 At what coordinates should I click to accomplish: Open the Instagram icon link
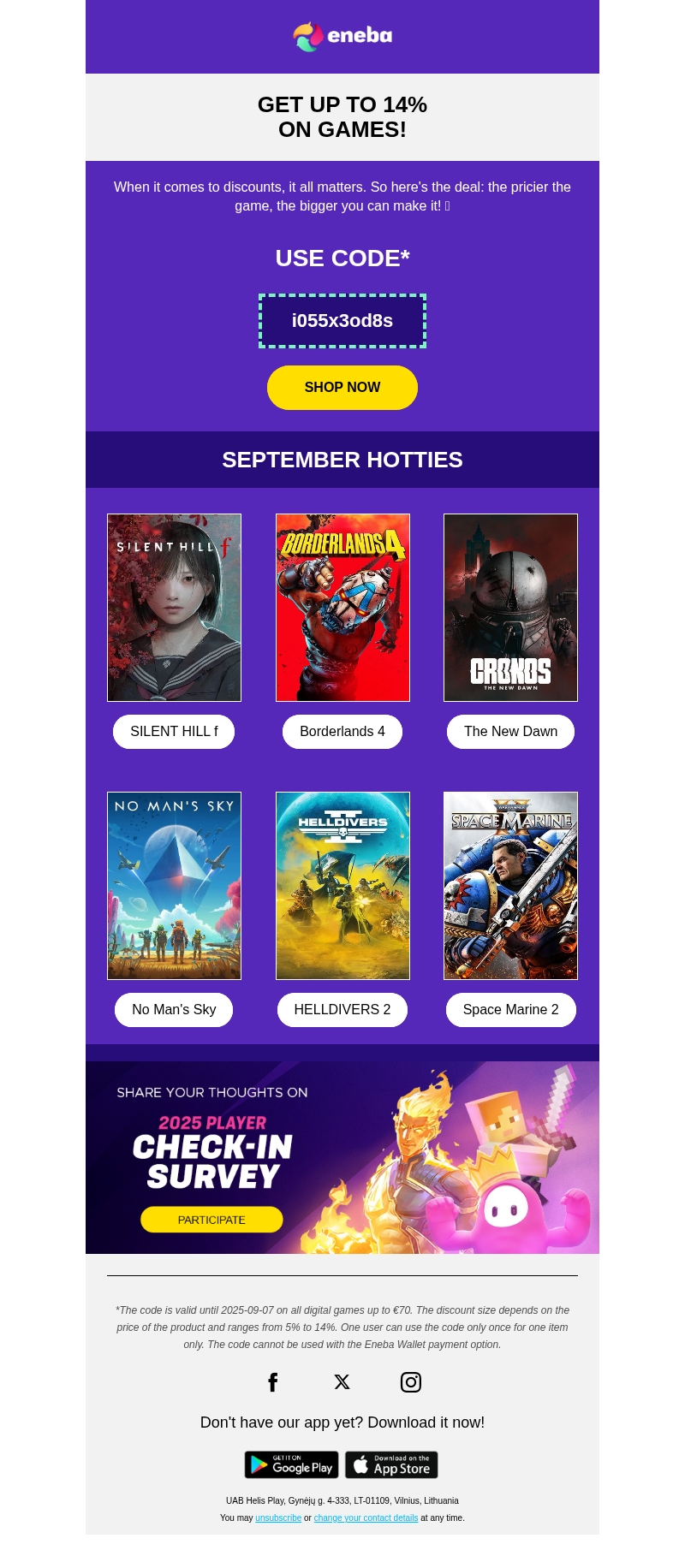click(x=411, y=1382)
